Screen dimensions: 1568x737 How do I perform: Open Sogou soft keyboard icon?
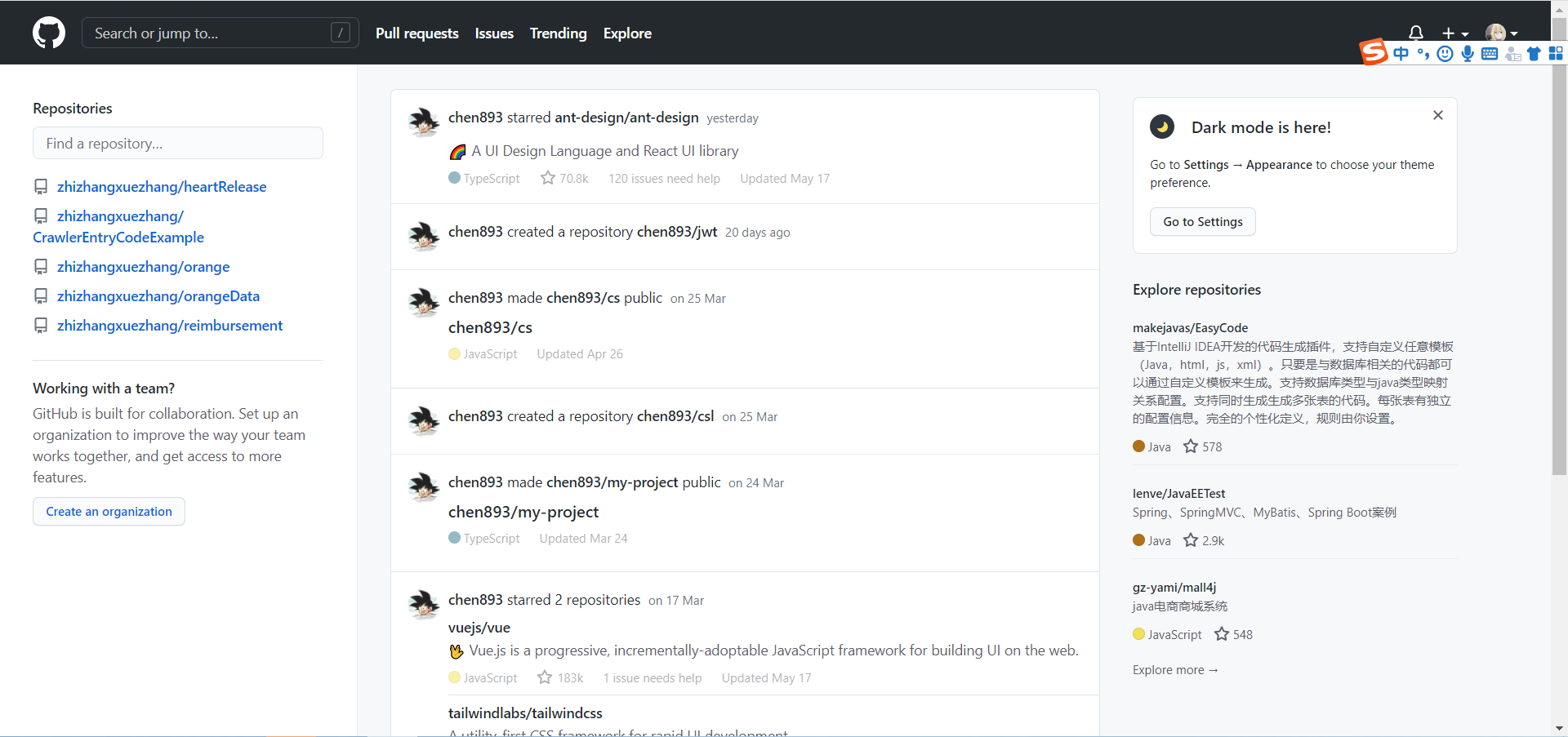(x=1490, y=54)
